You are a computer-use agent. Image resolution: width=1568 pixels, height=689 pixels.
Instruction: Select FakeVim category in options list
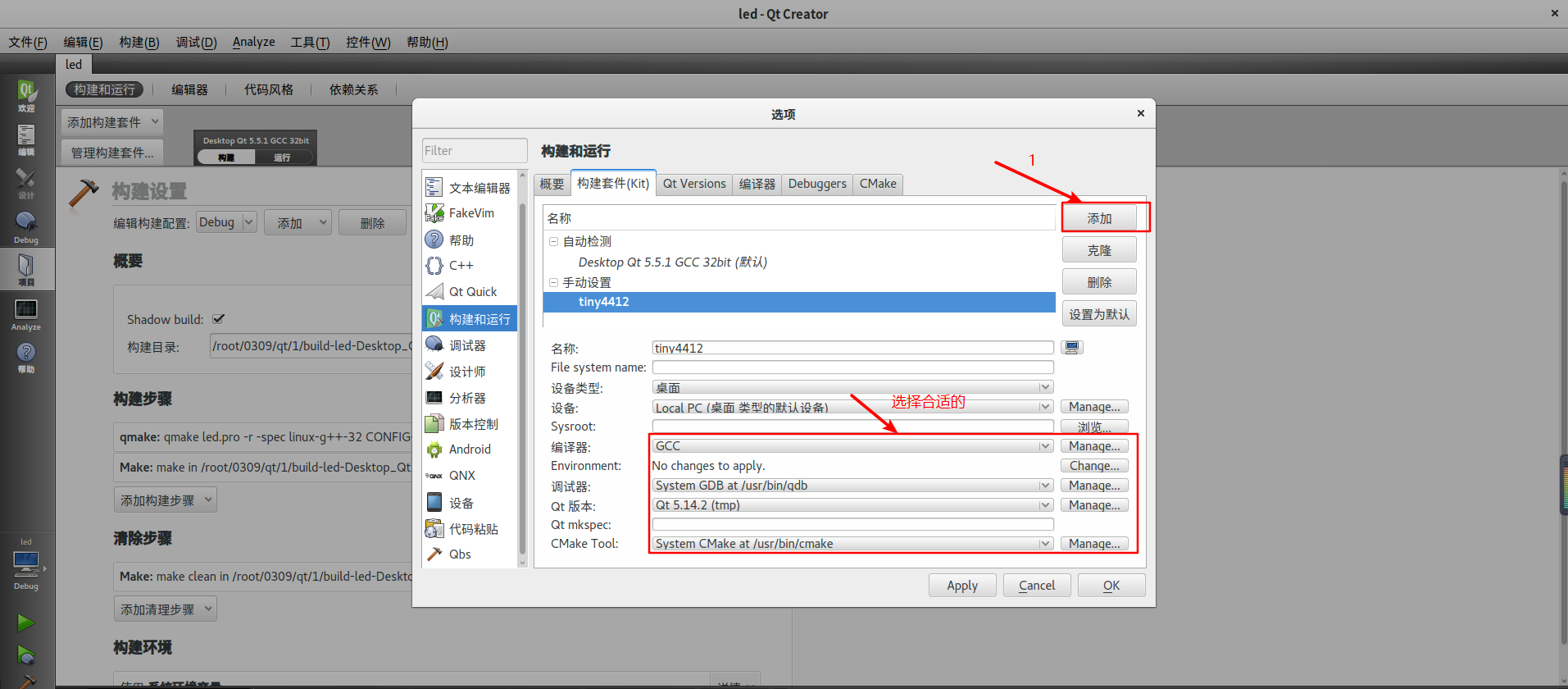coord(469,213)
